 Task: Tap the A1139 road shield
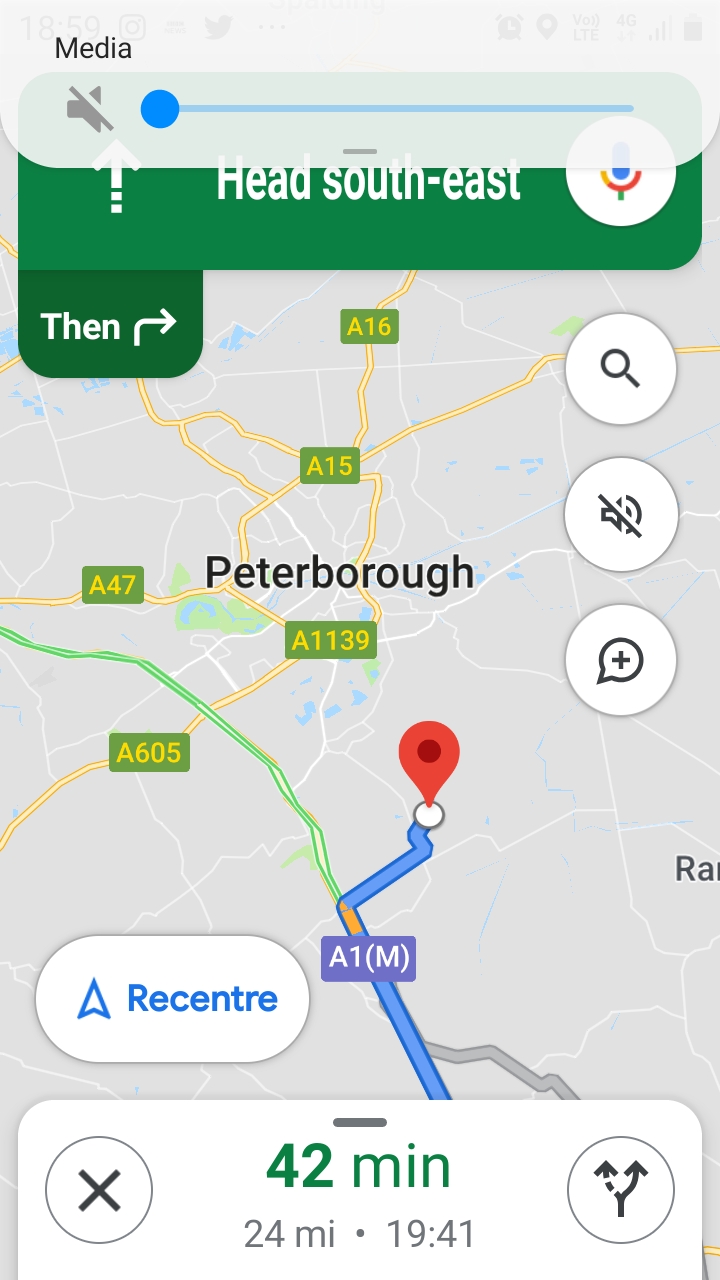(330, 639)
